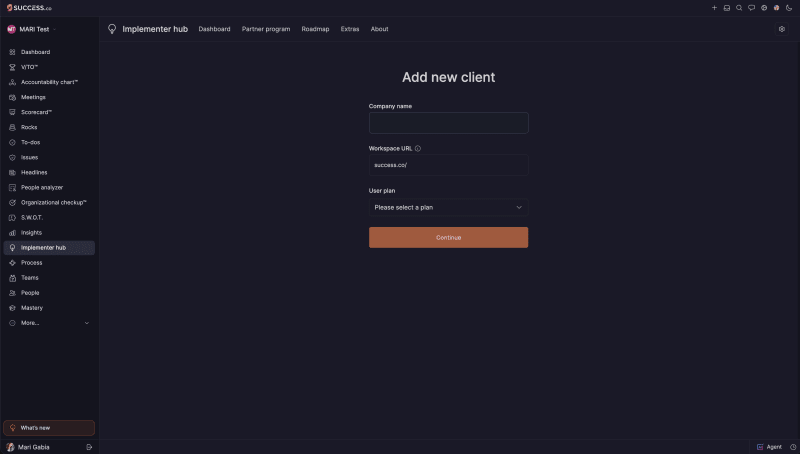Image resolution: width=800 pixels, height=454 pixels.
Task: Click the search magnifier icon
Action: pyautogui.click(x=739, y=8)
